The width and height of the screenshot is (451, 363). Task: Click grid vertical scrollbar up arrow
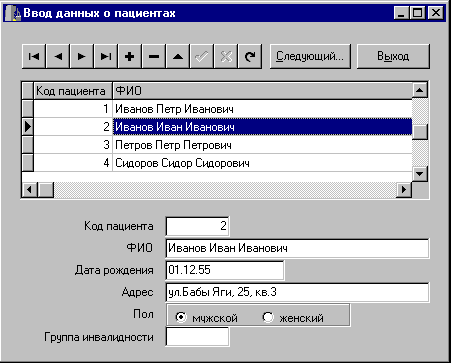(420, 90)
